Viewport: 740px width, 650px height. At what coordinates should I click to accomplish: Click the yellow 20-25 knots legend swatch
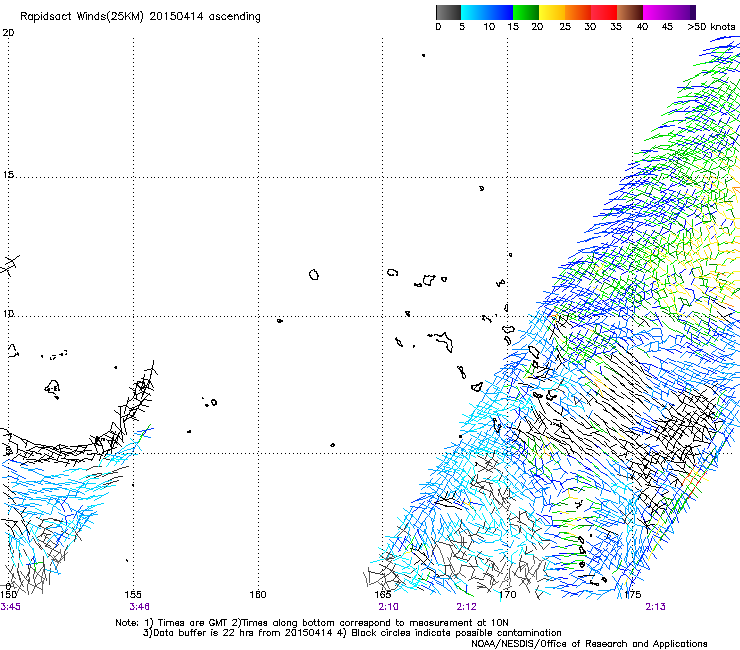(x=552, y=12)
